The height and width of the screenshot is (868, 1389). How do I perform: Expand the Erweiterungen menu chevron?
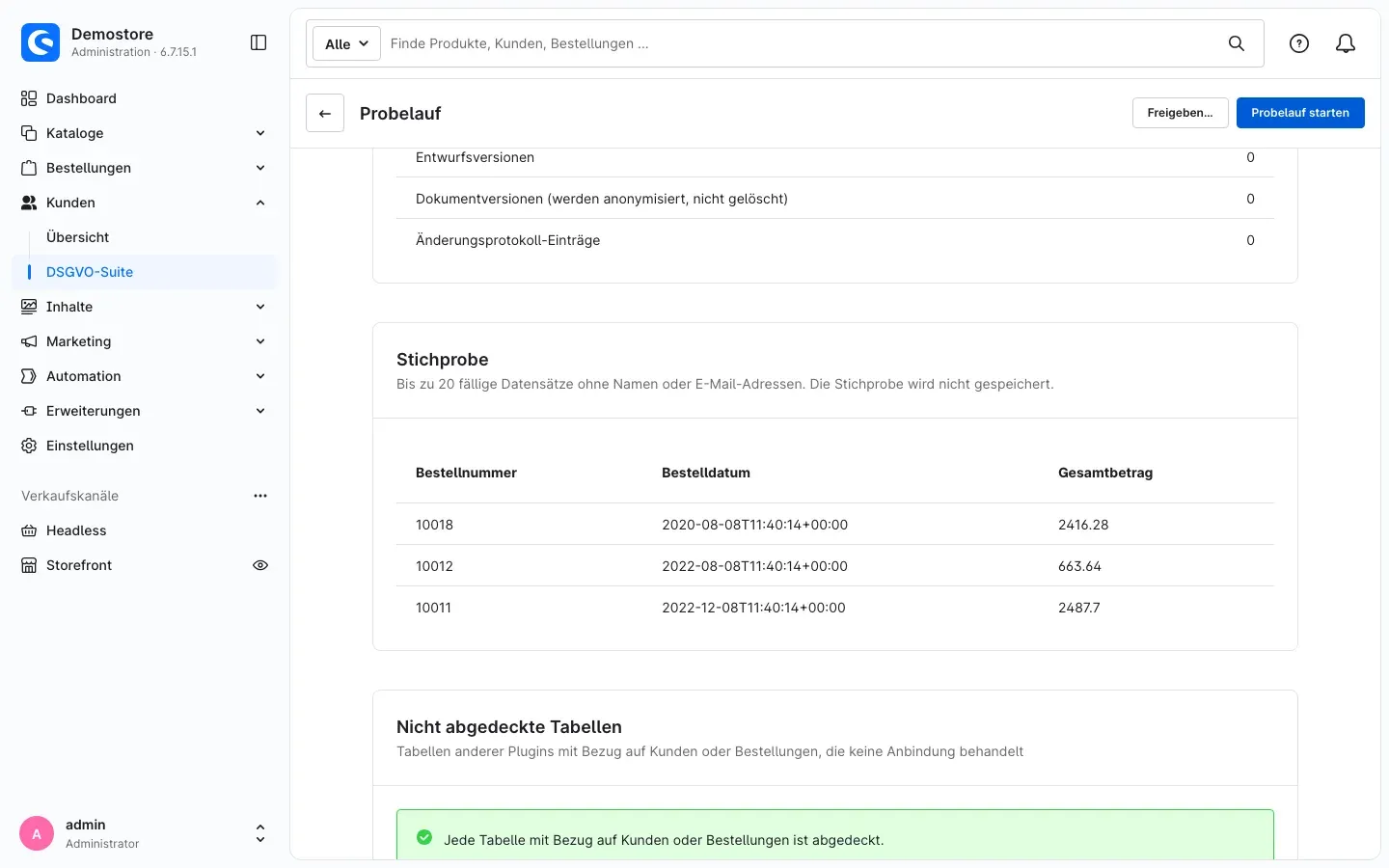coord(260,411)
